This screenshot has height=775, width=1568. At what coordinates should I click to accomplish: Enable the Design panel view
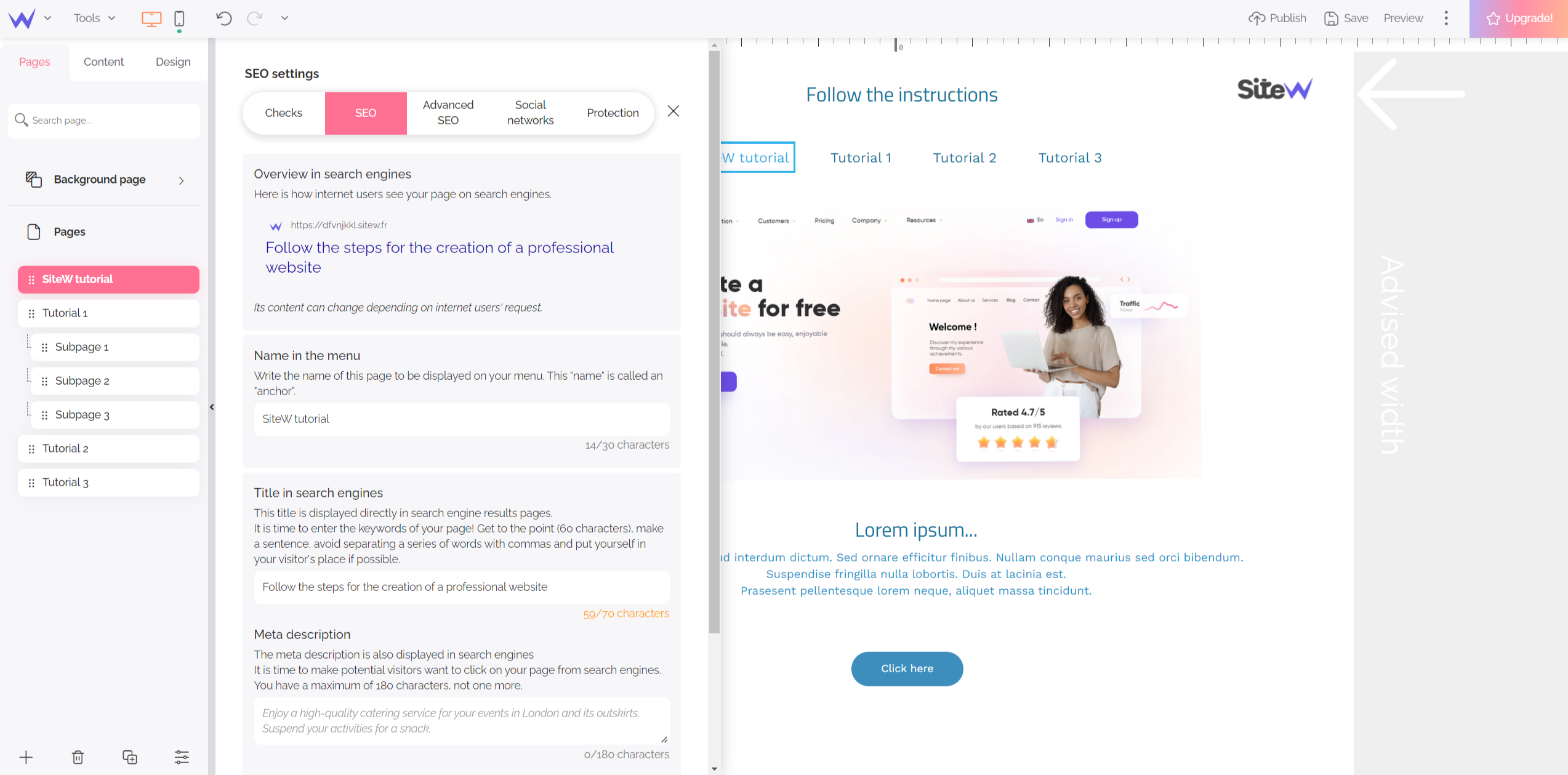point(172,62)
